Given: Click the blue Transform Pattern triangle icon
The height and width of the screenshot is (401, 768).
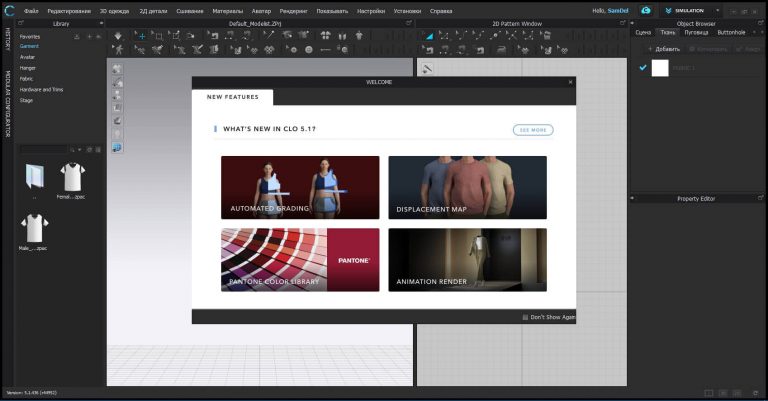Looking at the screenshot, I should click(x=429, y=36).
